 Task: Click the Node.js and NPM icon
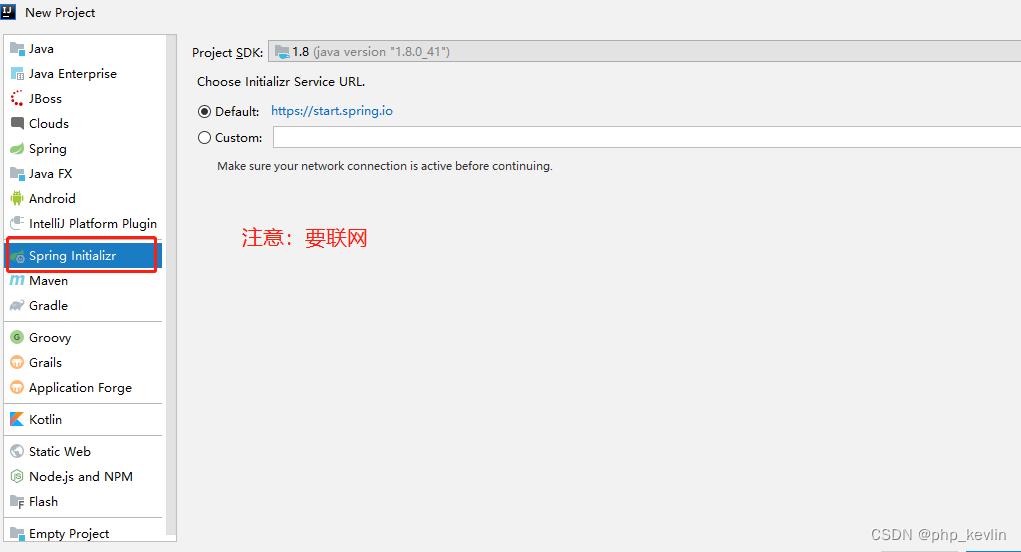pos(17,476)
